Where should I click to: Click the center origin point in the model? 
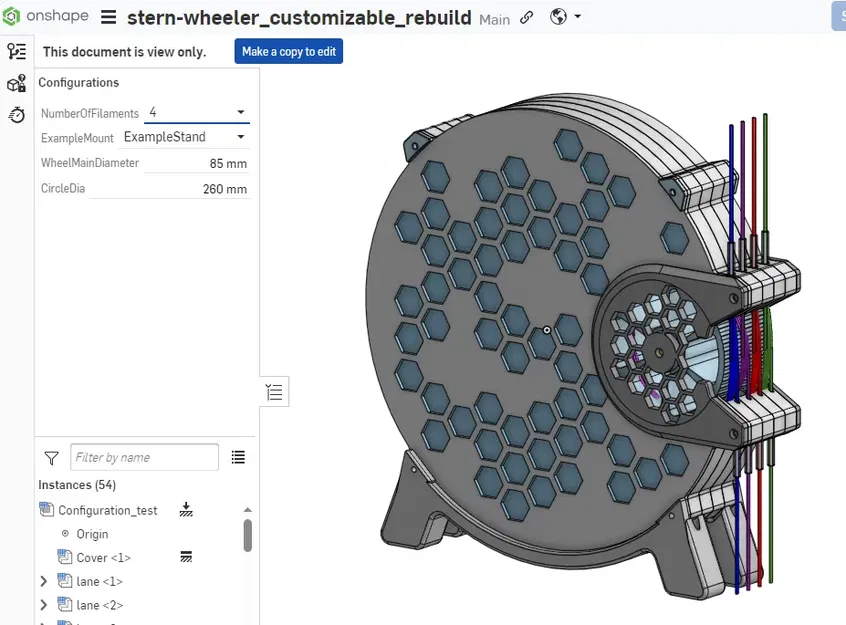pos(547,330)
